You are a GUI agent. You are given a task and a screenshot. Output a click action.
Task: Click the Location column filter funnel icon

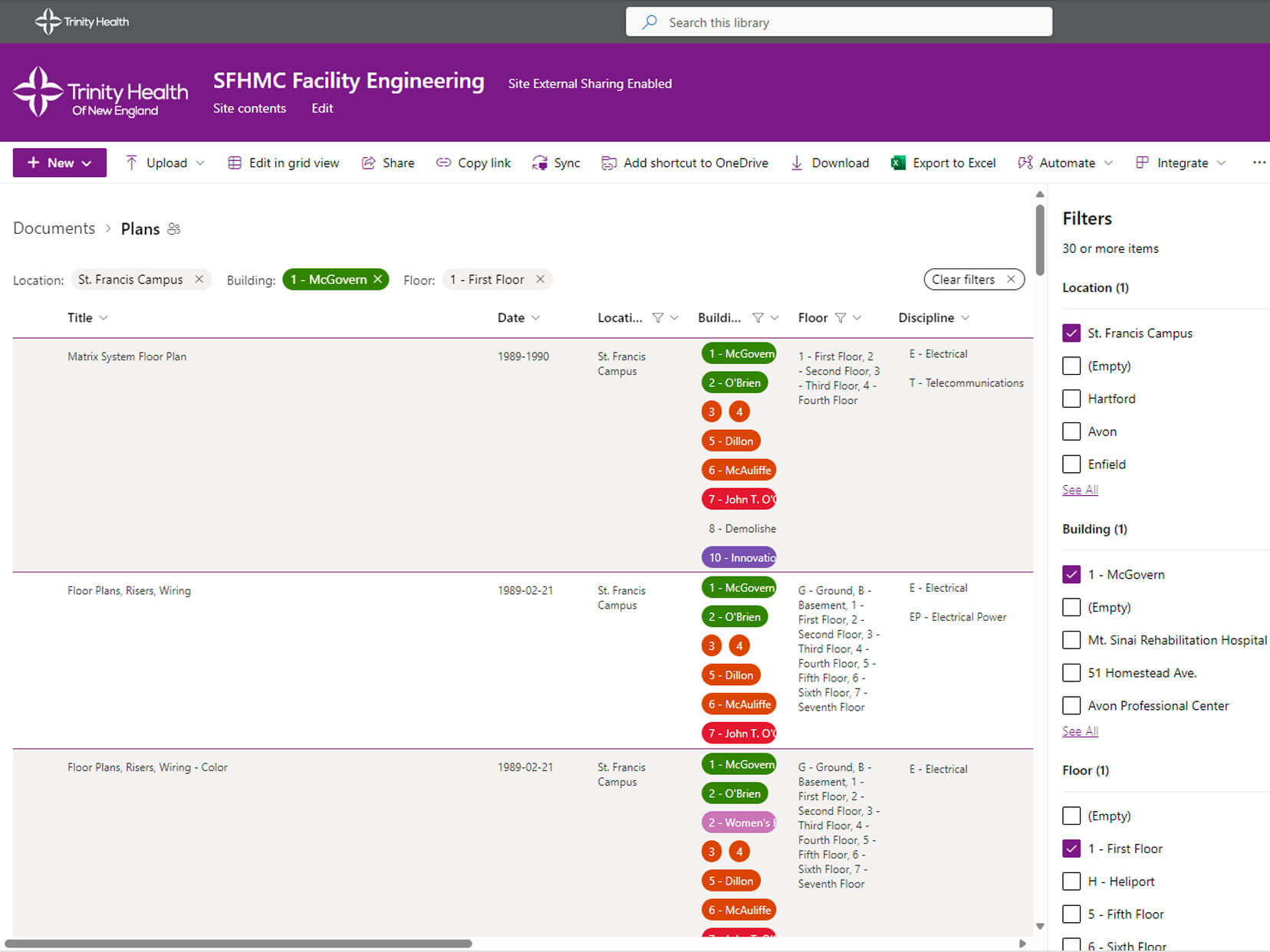pyautogui.click(x=658, y=317)
